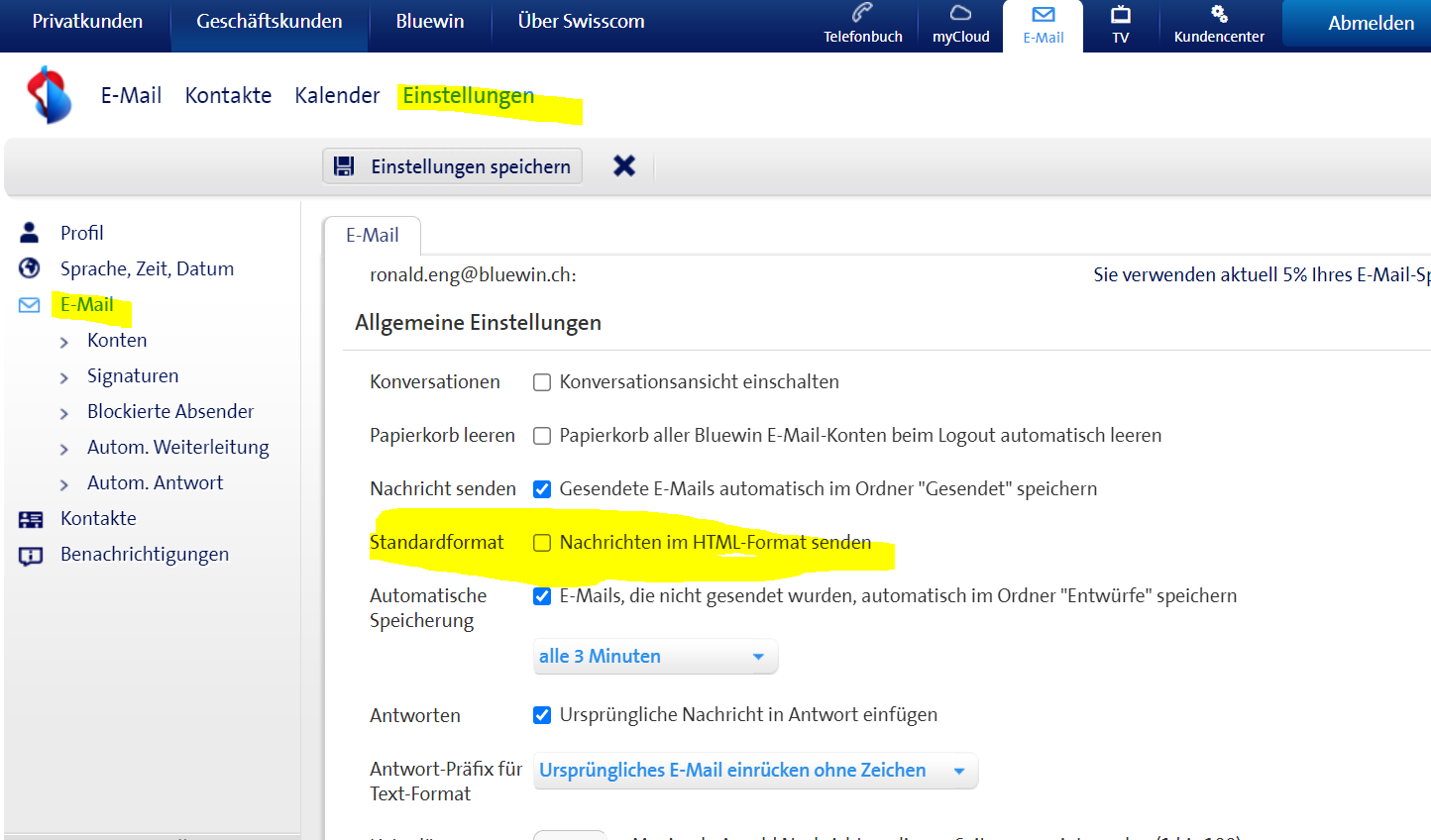Click the Abmelden button

[x=1371, y=24]
